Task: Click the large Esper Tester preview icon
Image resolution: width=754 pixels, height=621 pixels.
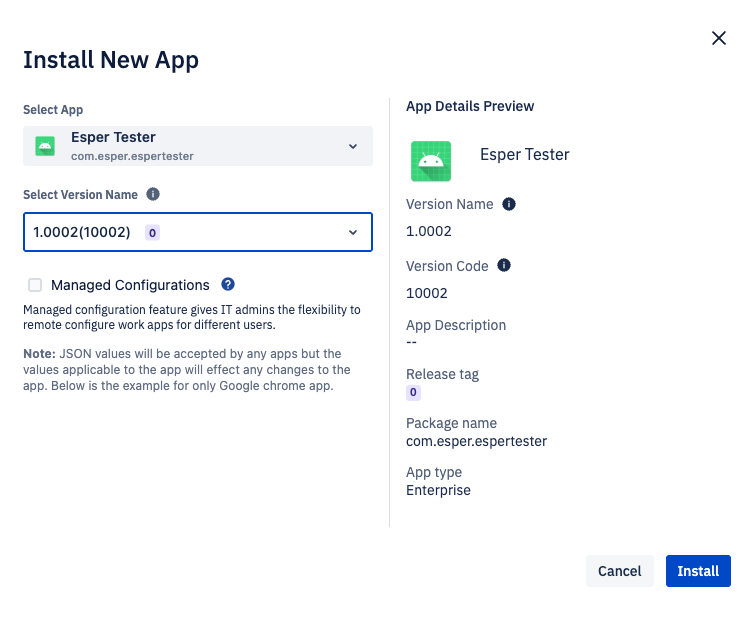Action: tap(431, 161)
